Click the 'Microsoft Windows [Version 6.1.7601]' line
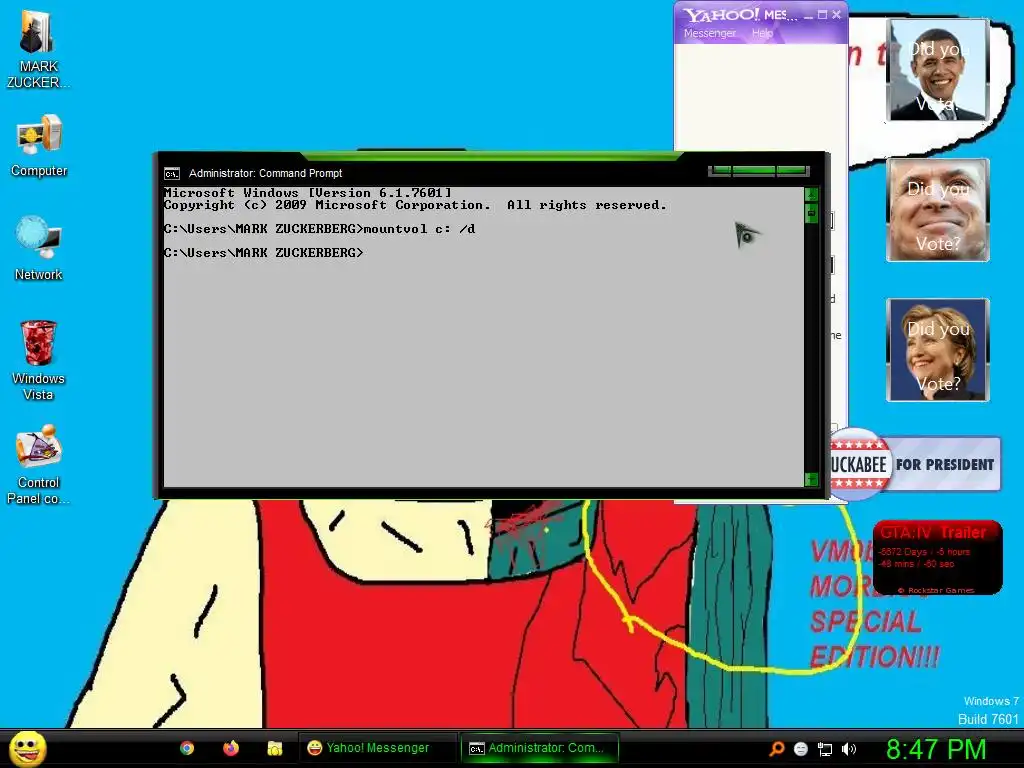The image size is (1024, 768). pos(308,193)
